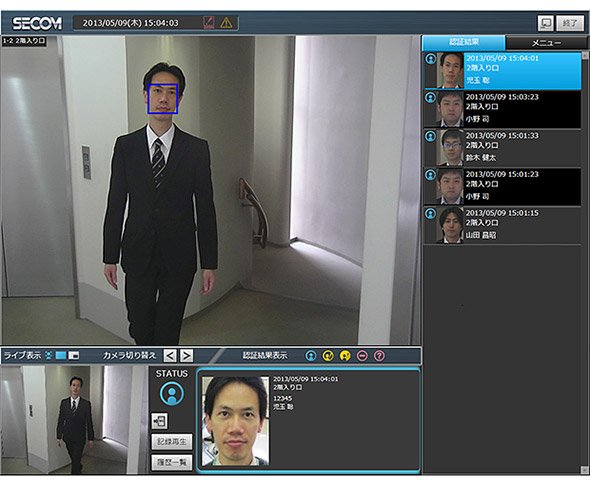Viewport: 590px width, 485px height.
Task: Click the 履歴一覧 button
Action: click(x=172, y=462)
